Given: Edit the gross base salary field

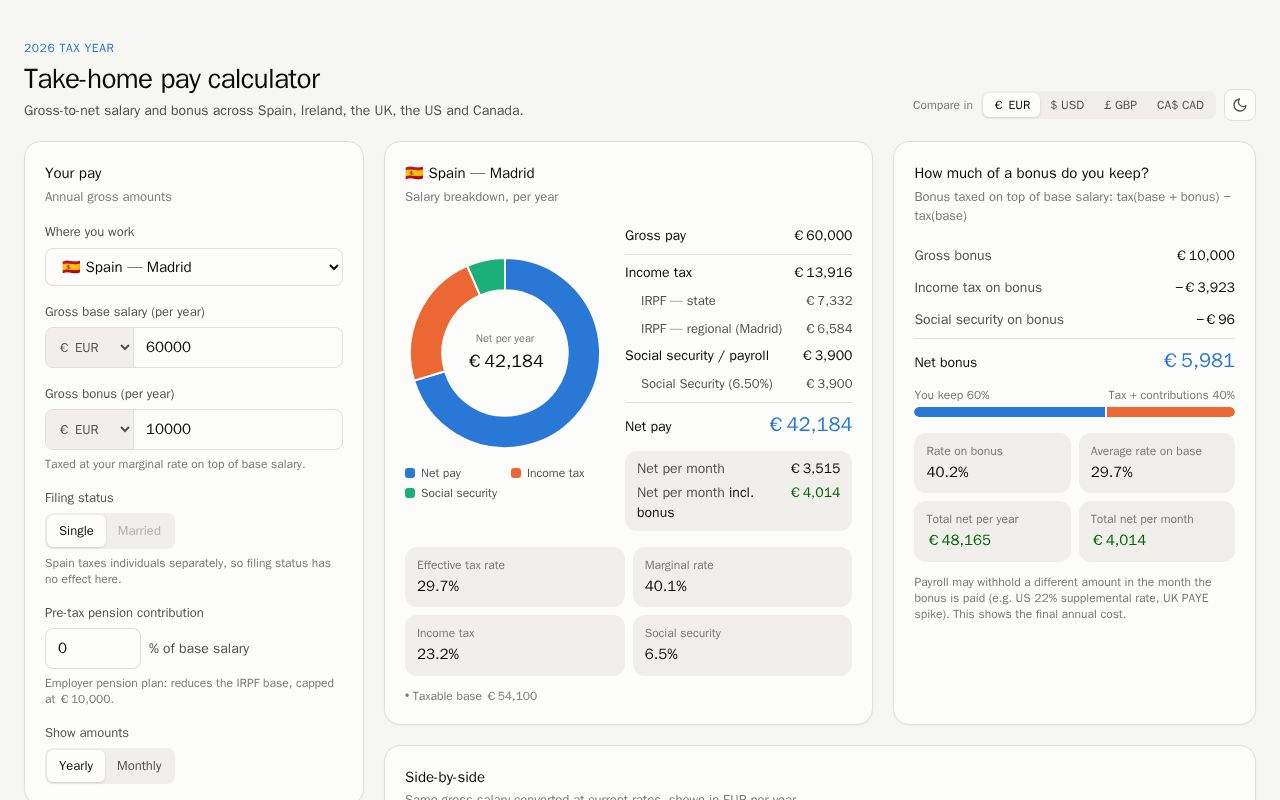Looking at the screenshot, I should pyautogui.click(x=238, y=347).
